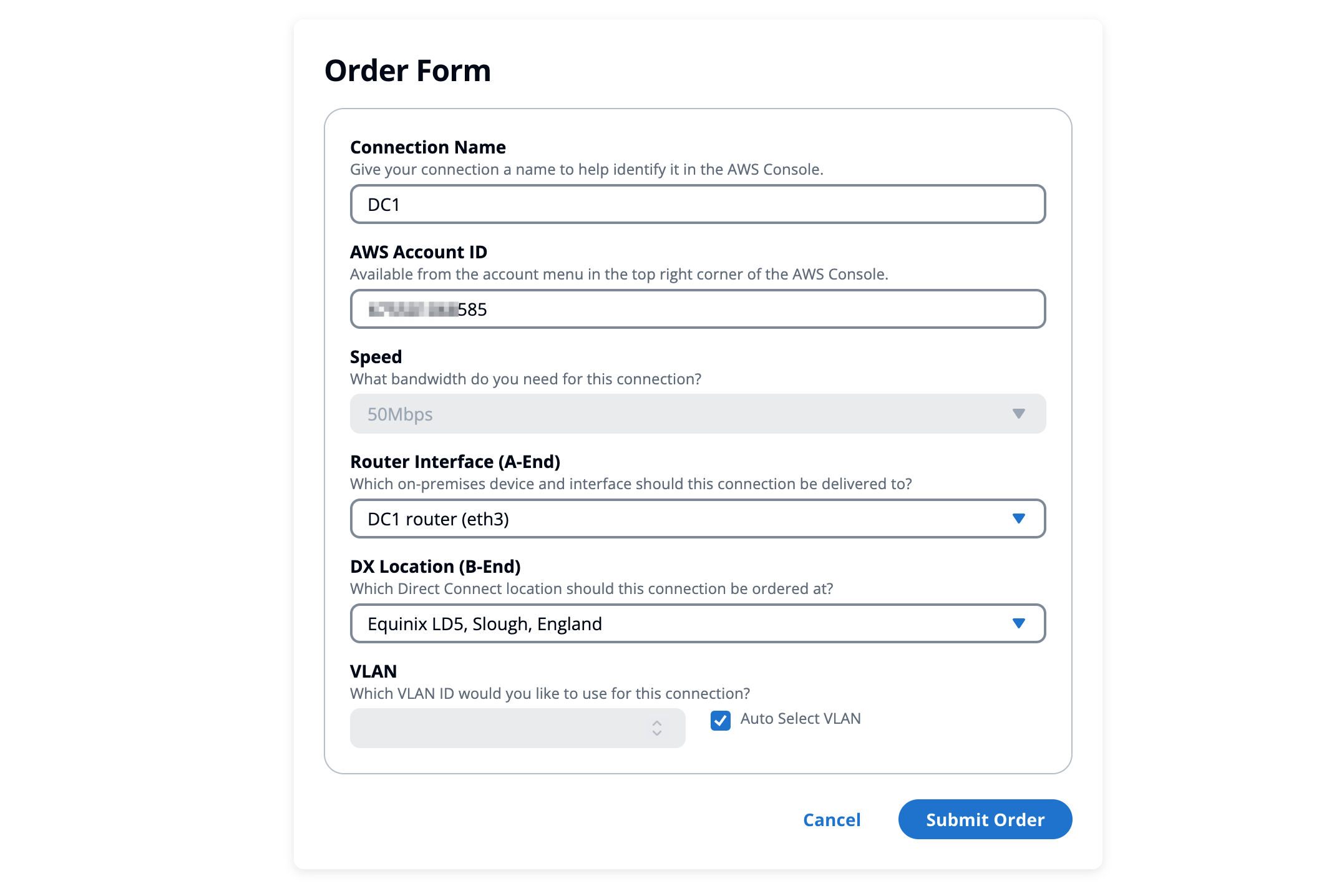Click the VLAN field label
Image resolution: width=1319 pixels, height=896 pixels.
(x=374, y=671)
